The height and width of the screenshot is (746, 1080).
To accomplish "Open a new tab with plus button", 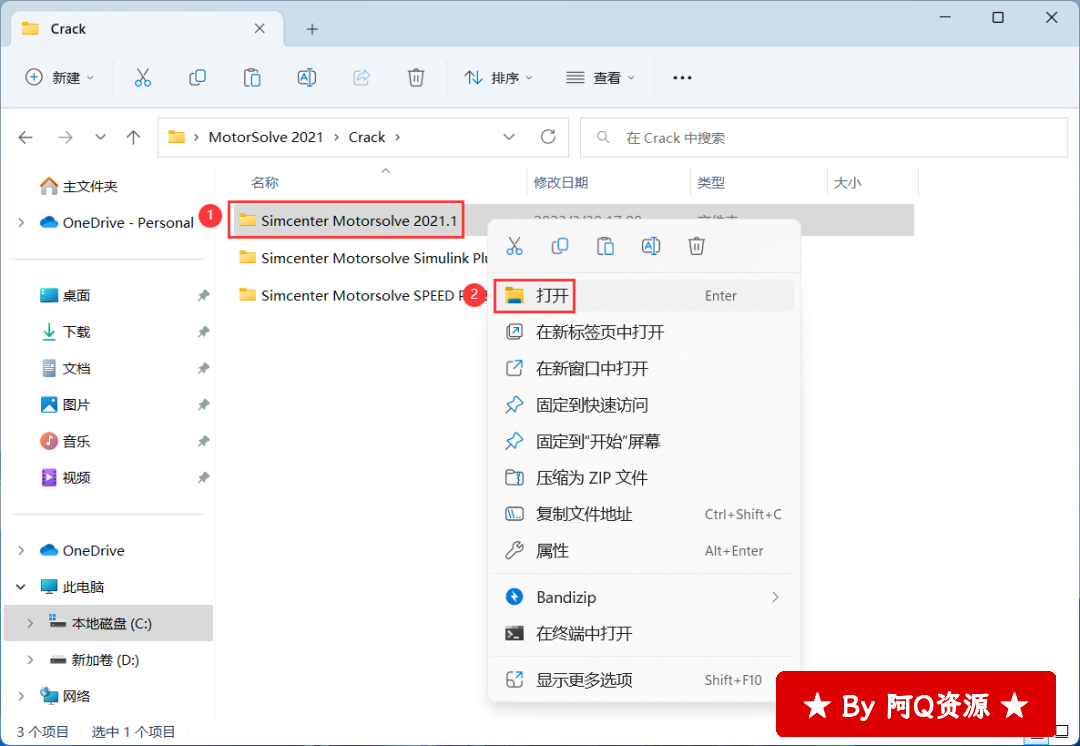I will coord(312,29).
